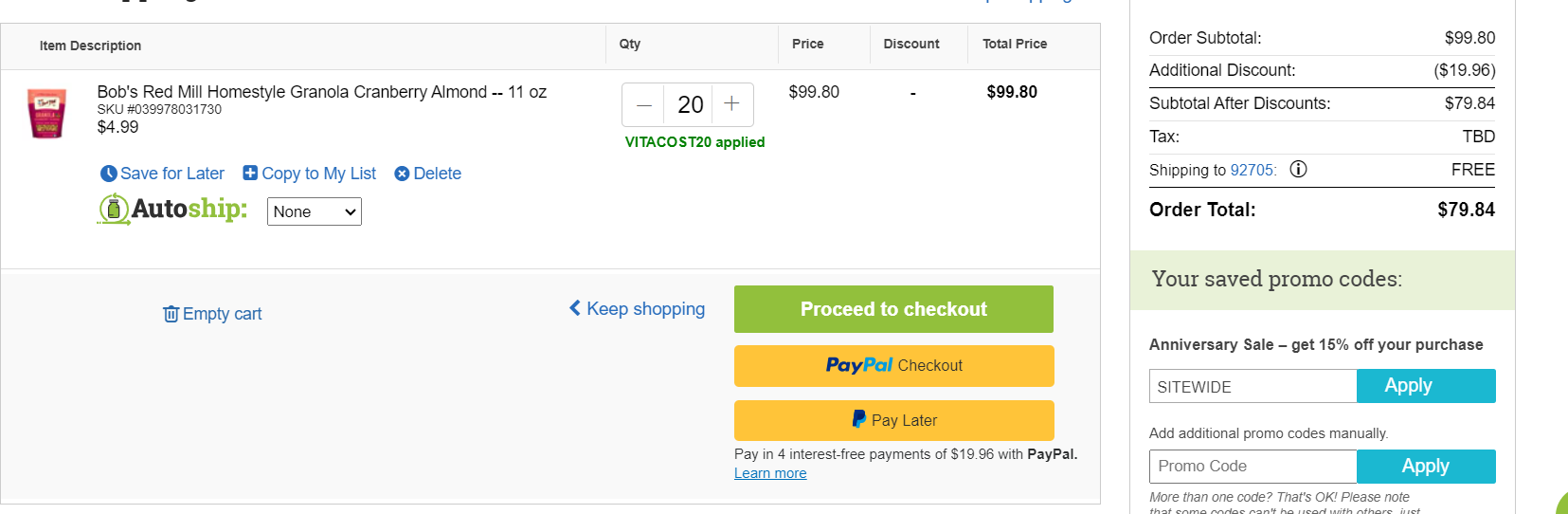Check out with PayPal Checkout button
This screenshot has height=514, width=1568.
[x=893, y=366]
